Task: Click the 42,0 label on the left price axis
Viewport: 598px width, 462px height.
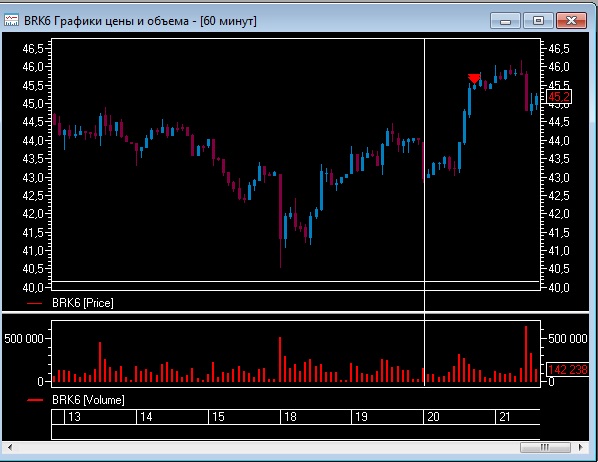Action: [33, 214]
